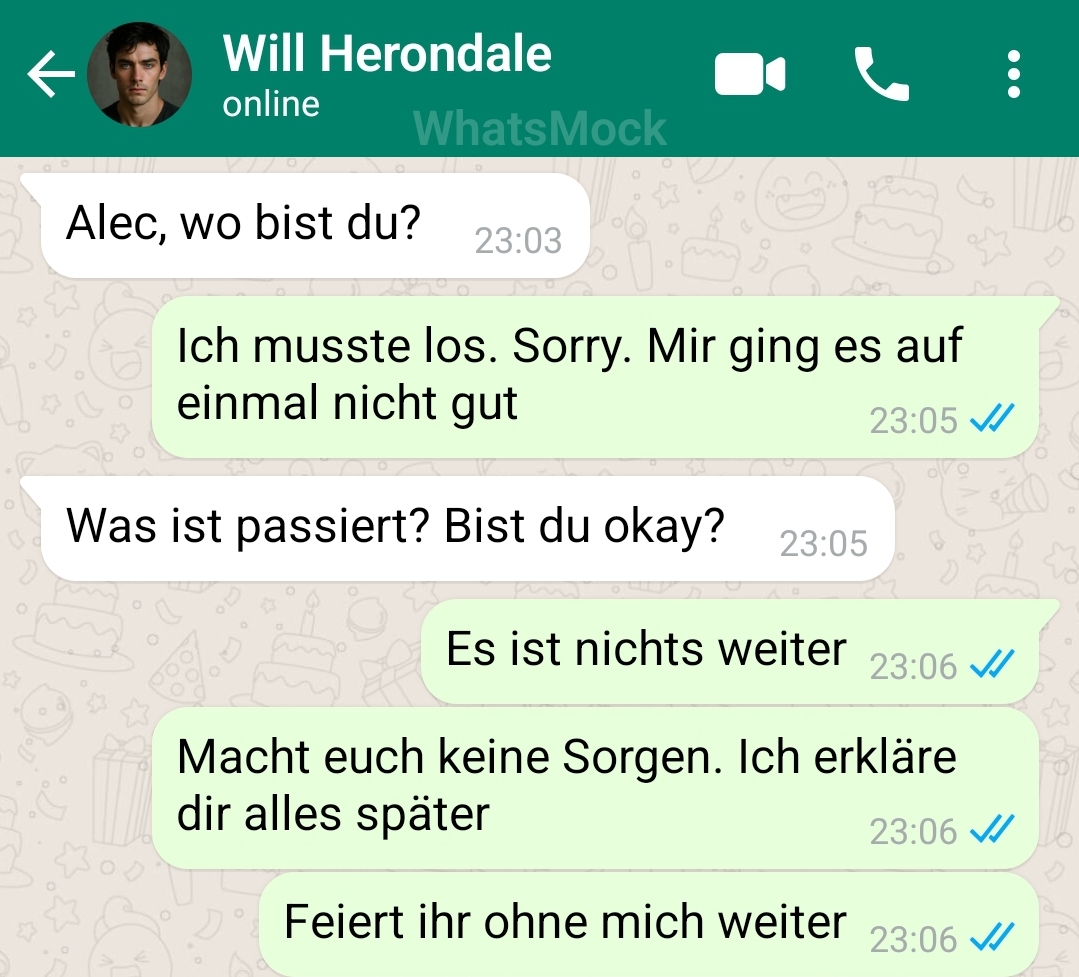
Task: Start a voice call via phone icon
Action: click(x=882, y=74)
